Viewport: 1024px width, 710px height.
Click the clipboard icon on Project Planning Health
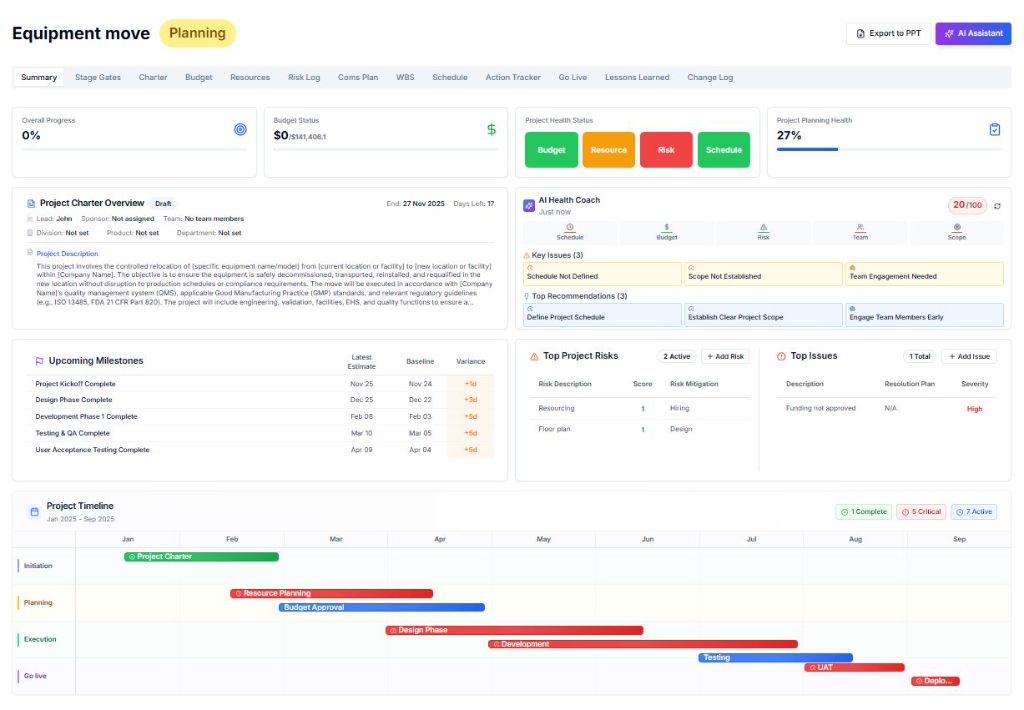(x=995, y=127)
